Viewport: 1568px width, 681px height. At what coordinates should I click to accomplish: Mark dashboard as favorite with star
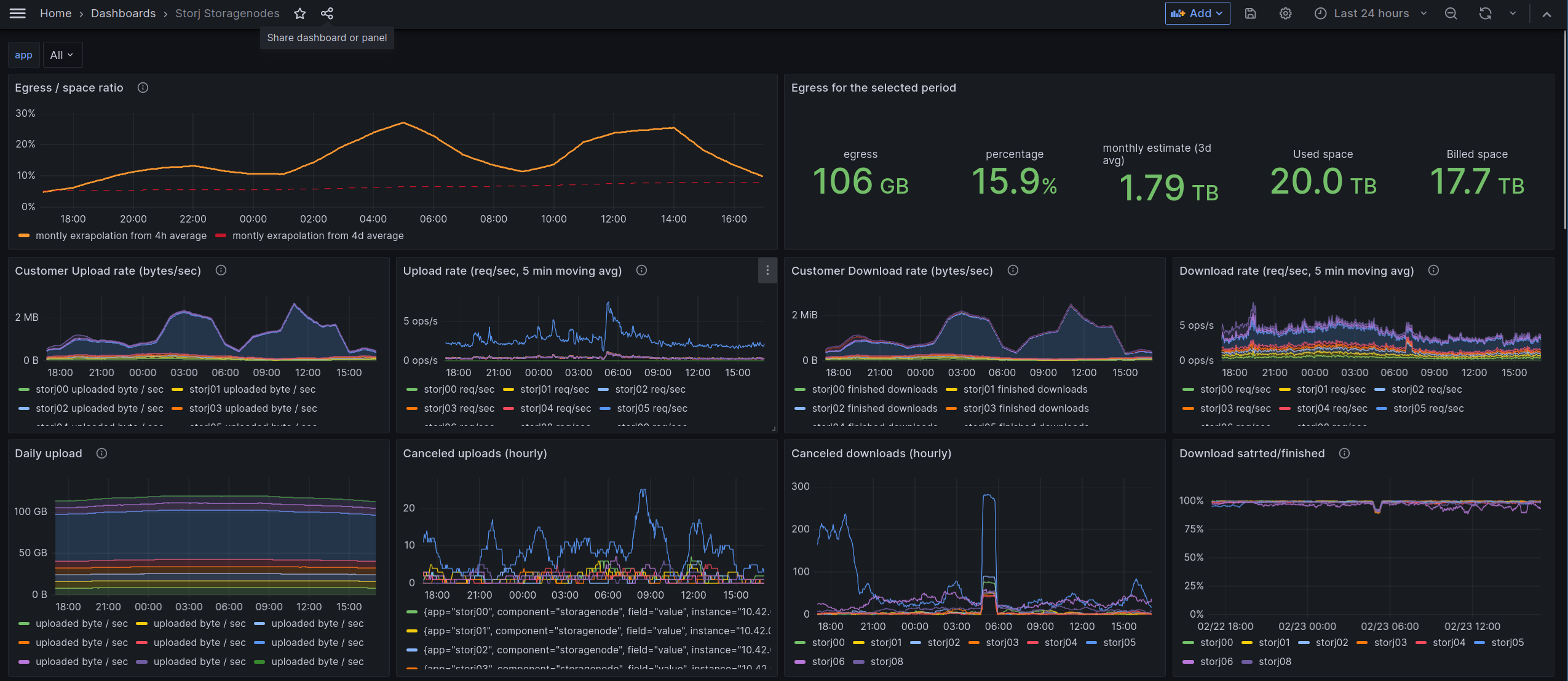coord(299,14)
